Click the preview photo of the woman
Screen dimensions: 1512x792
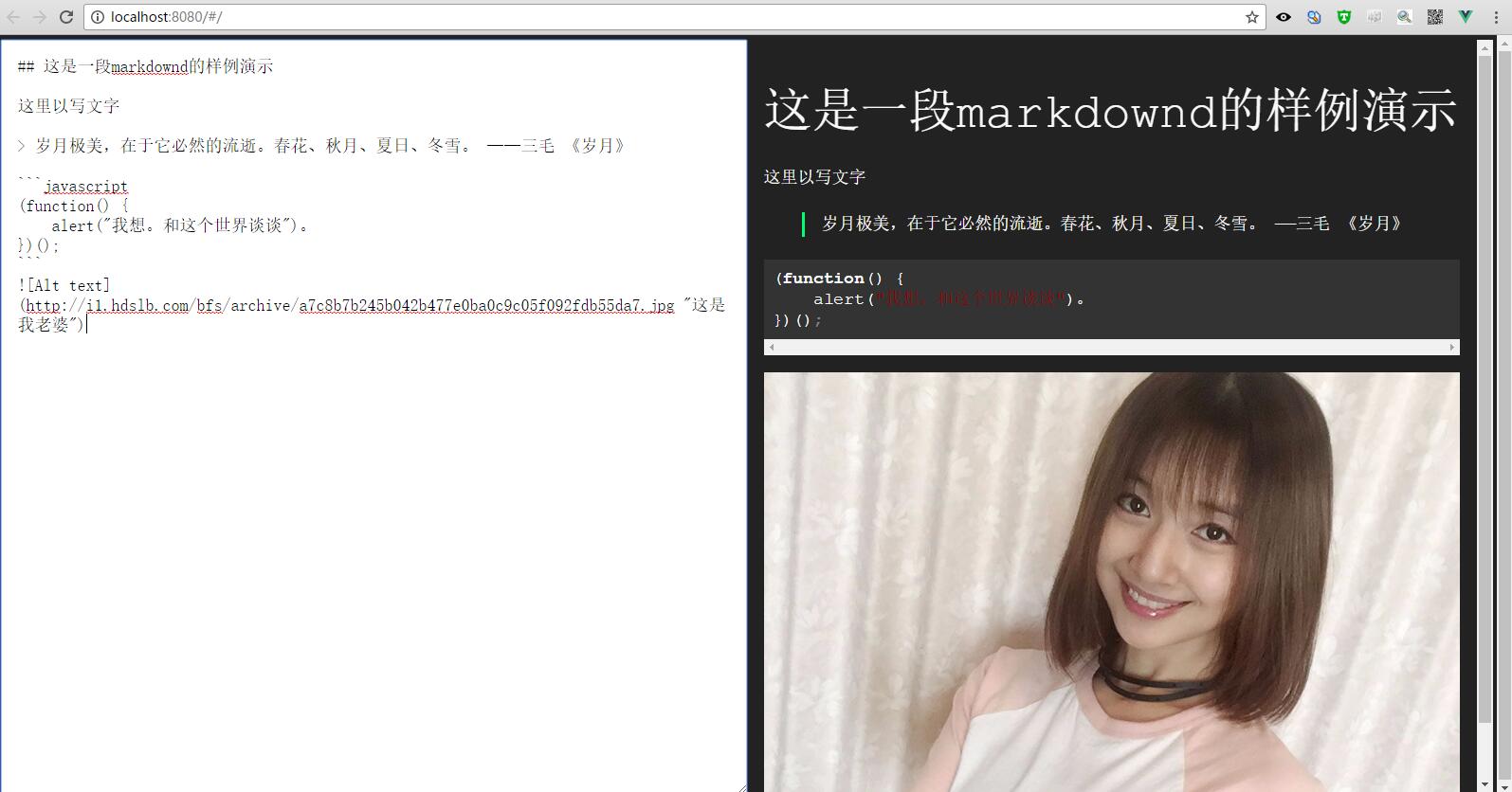[1111, 582]
